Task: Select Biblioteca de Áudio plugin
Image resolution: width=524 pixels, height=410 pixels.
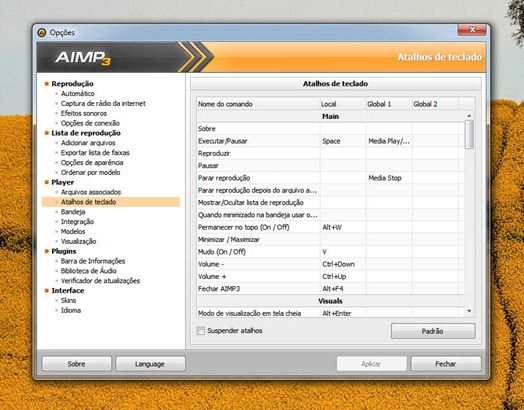Action: click(x=89, y=271)
